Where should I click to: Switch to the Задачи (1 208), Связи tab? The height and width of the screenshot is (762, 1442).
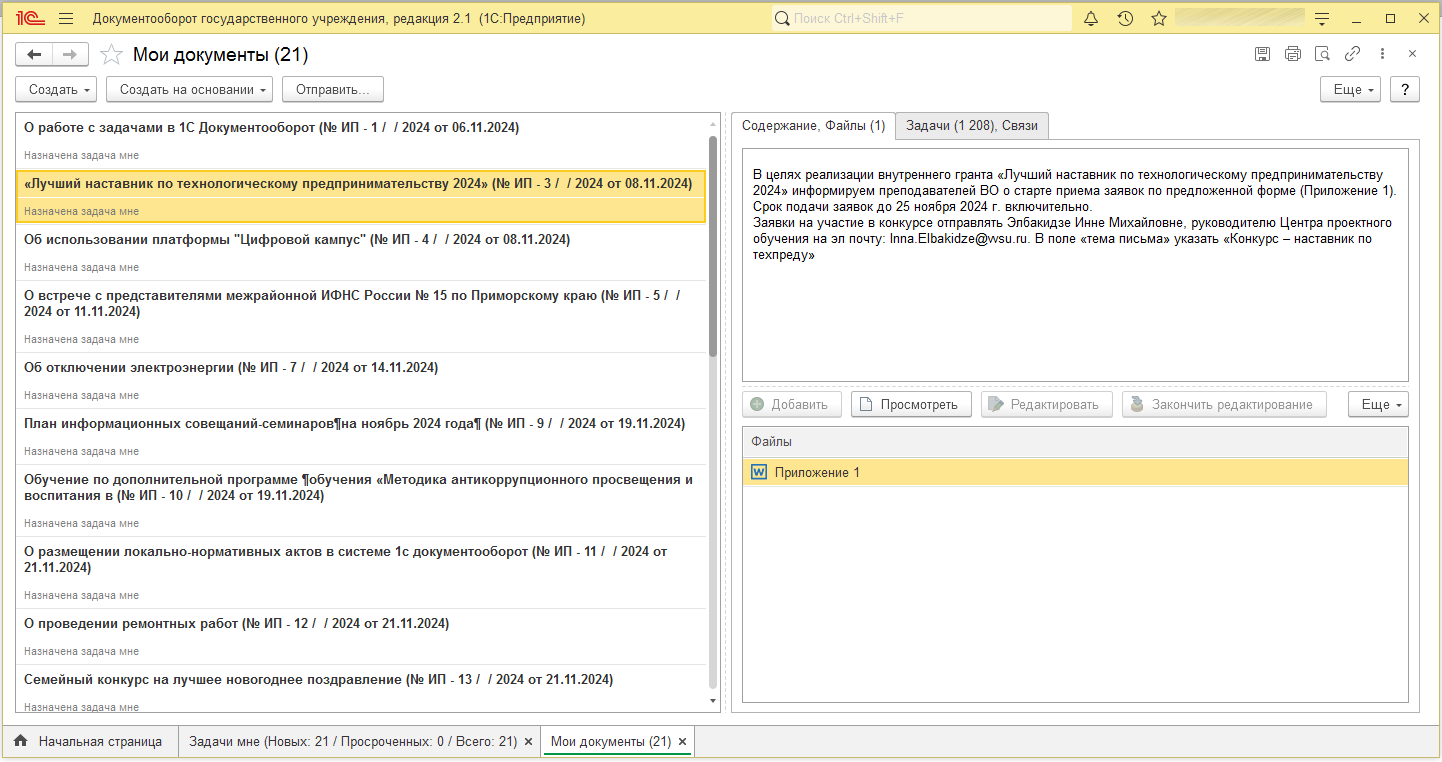pos(971,126)
